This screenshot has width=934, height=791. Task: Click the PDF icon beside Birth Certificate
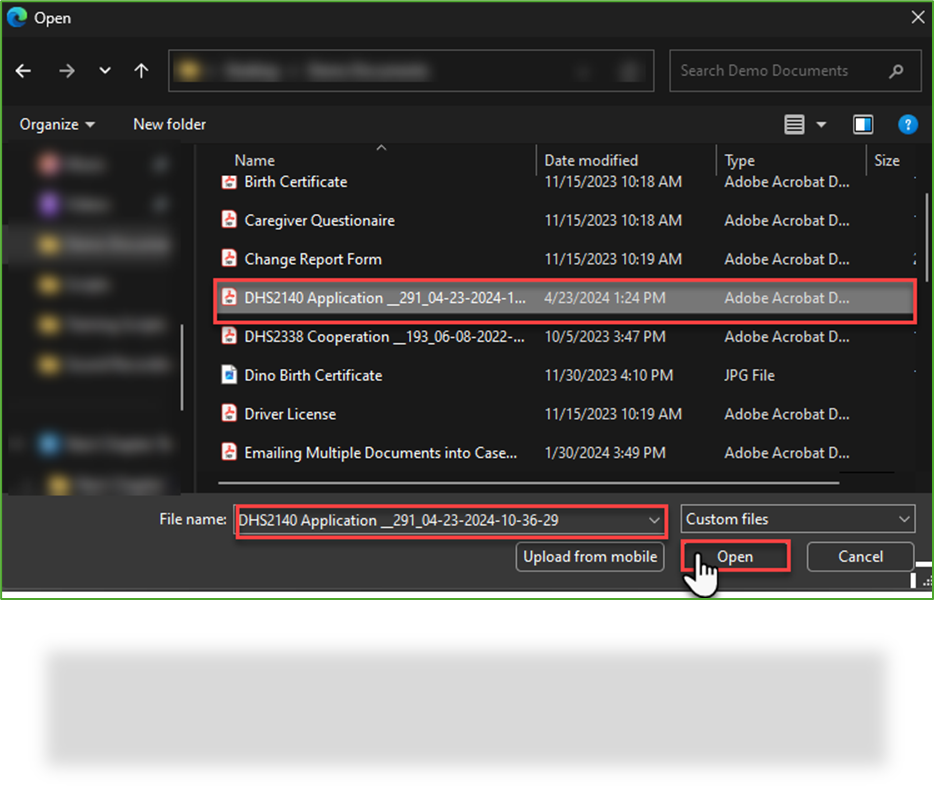tap(228, 182)
